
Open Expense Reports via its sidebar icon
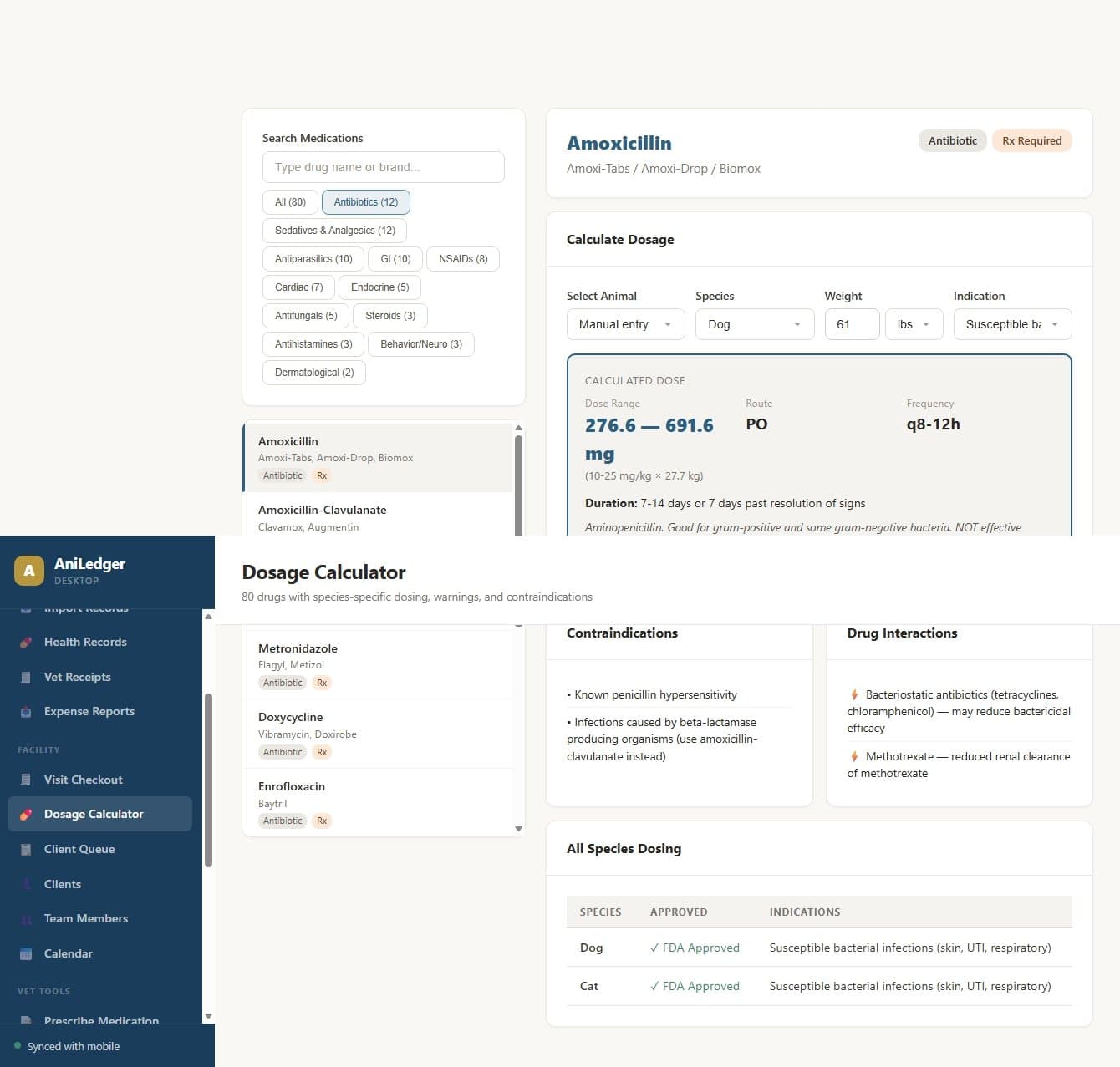pyautogui.click(x=27, y=711)
